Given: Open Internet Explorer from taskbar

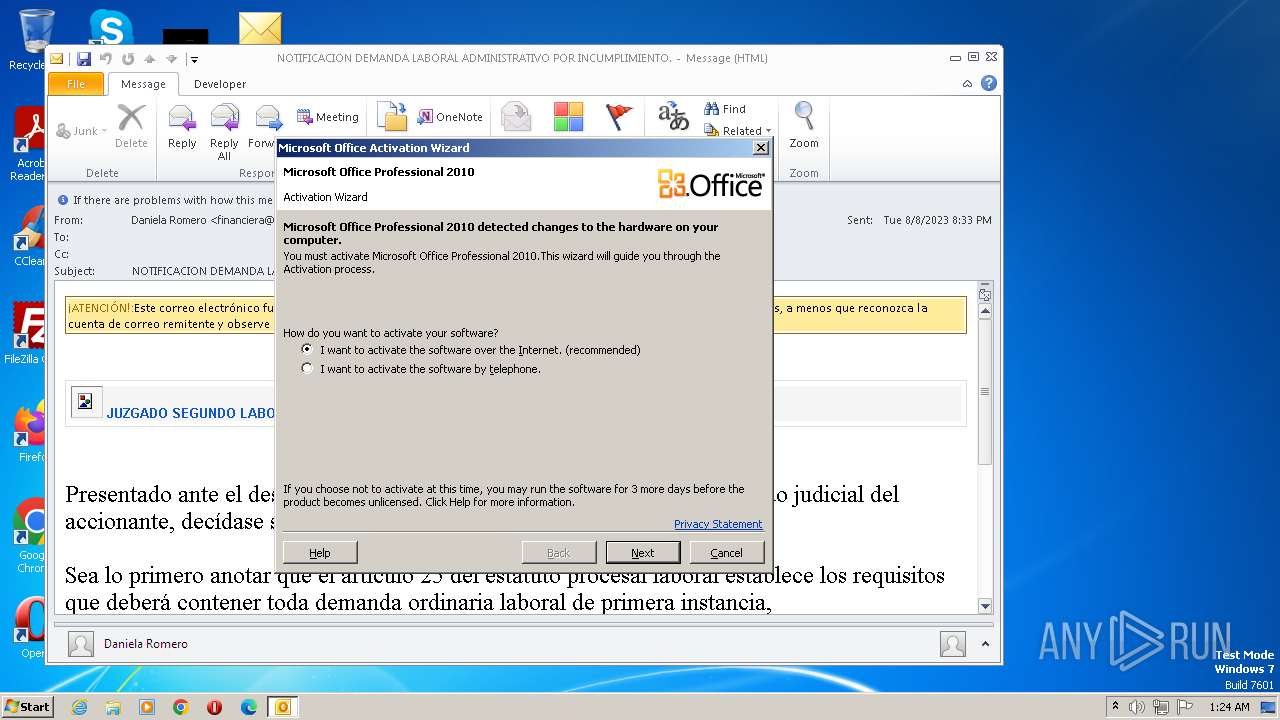Looking at the screenshot, I should [79, 707].
